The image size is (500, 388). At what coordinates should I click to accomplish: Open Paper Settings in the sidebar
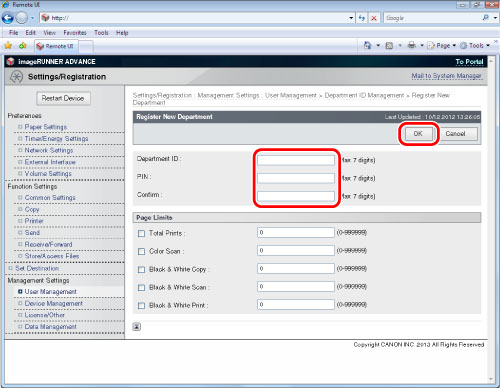(46, 127)
